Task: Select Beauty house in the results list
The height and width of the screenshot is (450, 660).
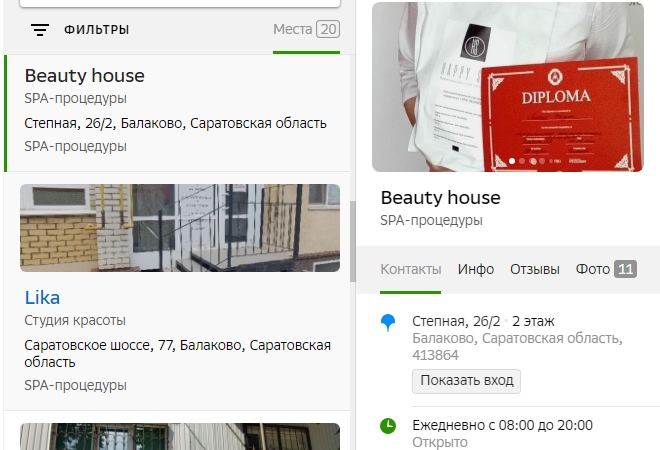Action: [x=84, y=76]
